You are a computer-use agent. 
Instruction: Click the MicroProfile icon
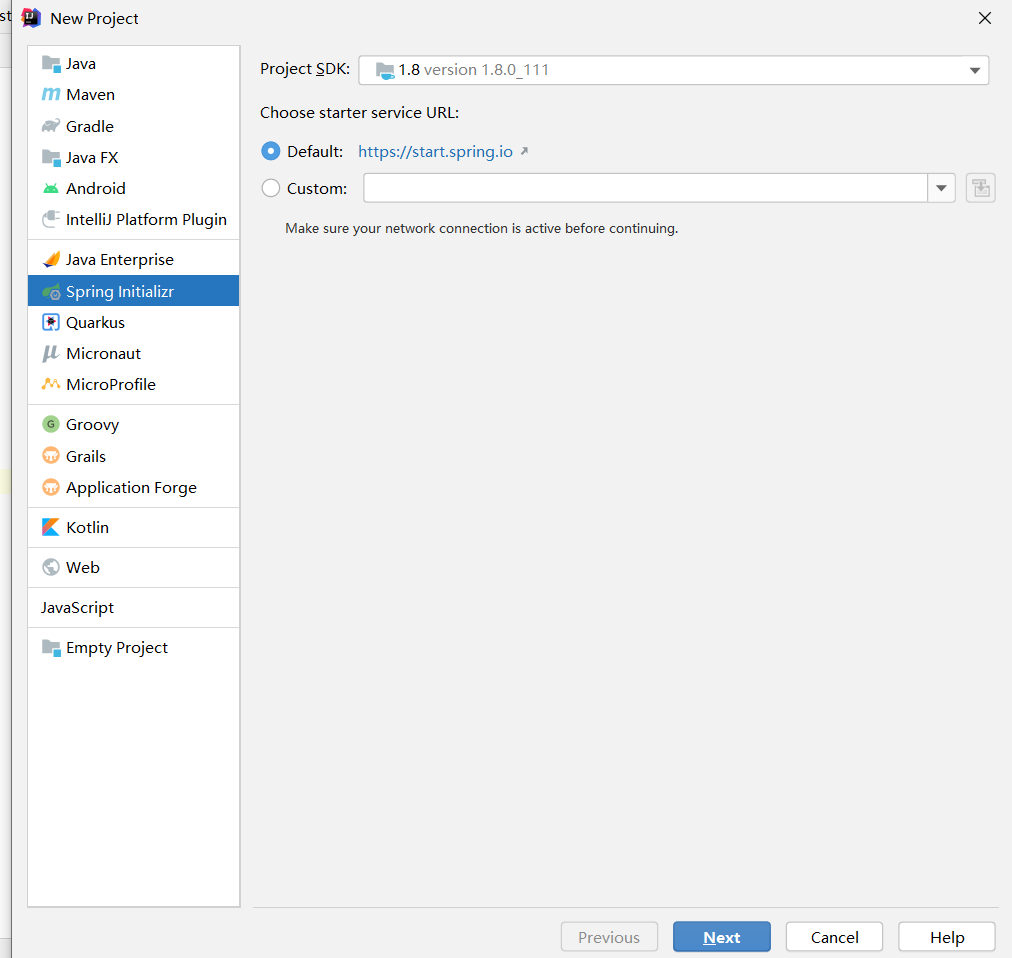click(x=51, y=384)
